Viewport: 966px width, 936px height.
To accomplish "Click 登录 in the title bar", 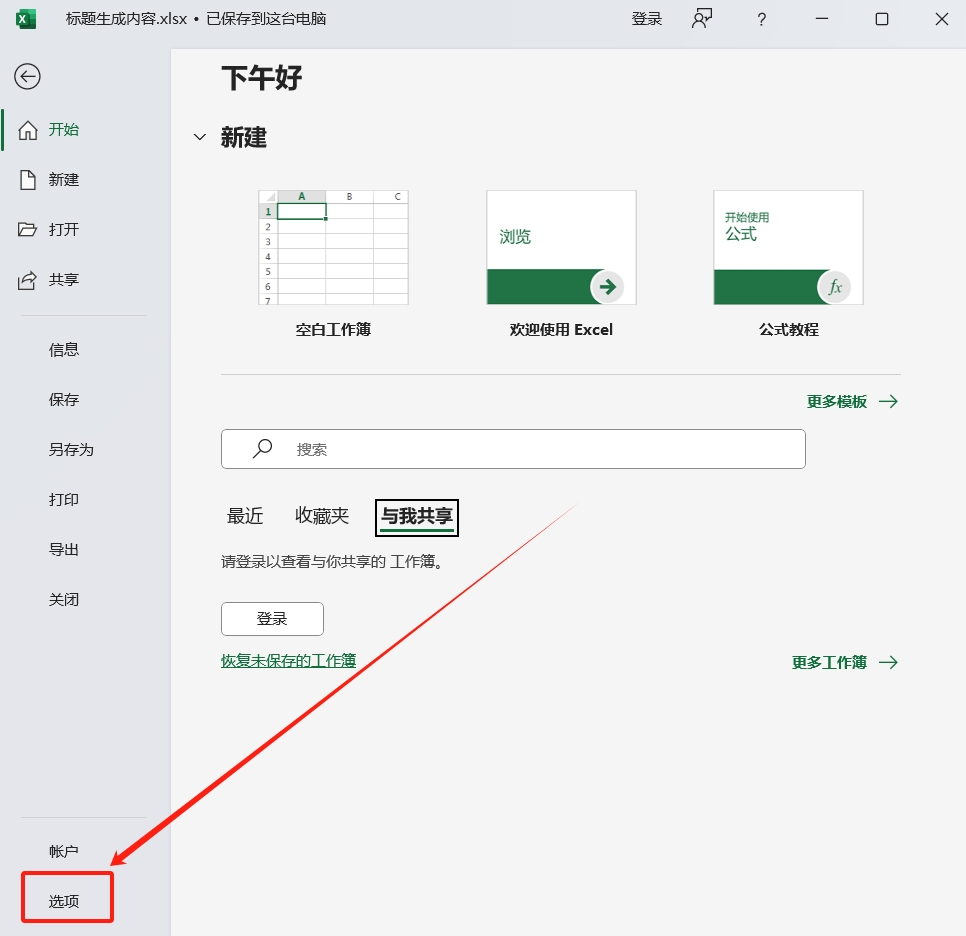I will tap(646, 19).
